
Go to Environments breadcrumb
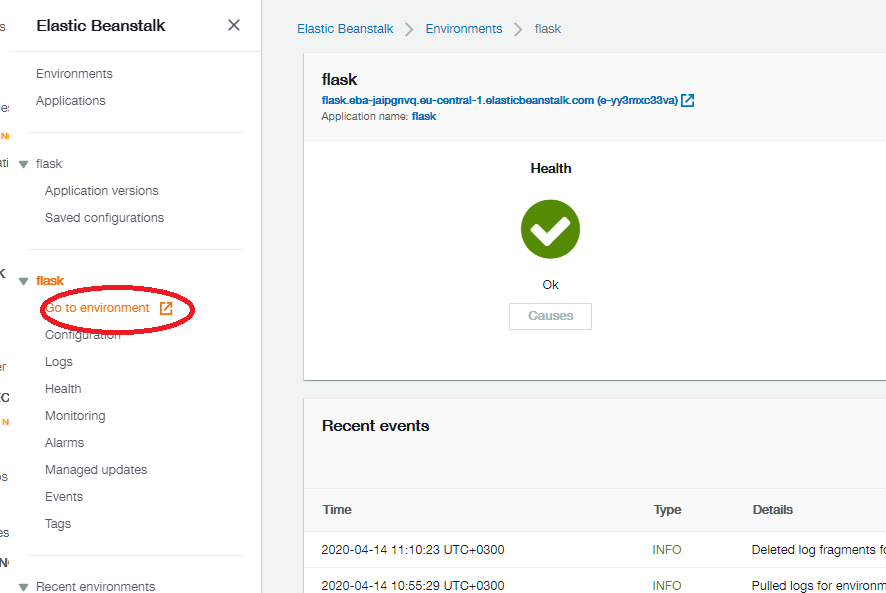click(464, 29)
